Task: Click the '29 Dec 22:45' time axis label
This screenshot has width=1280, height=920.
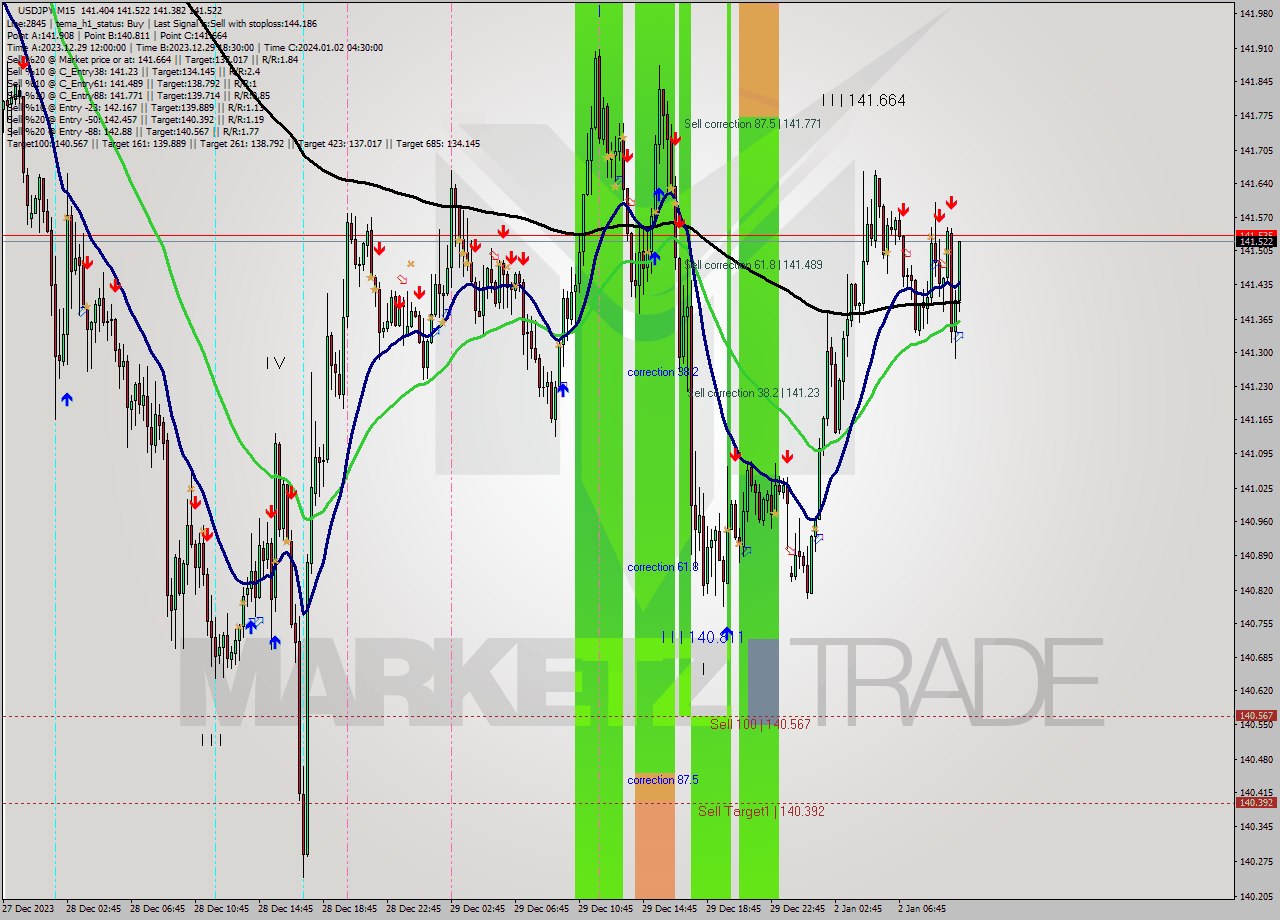Action: (796, 909)
